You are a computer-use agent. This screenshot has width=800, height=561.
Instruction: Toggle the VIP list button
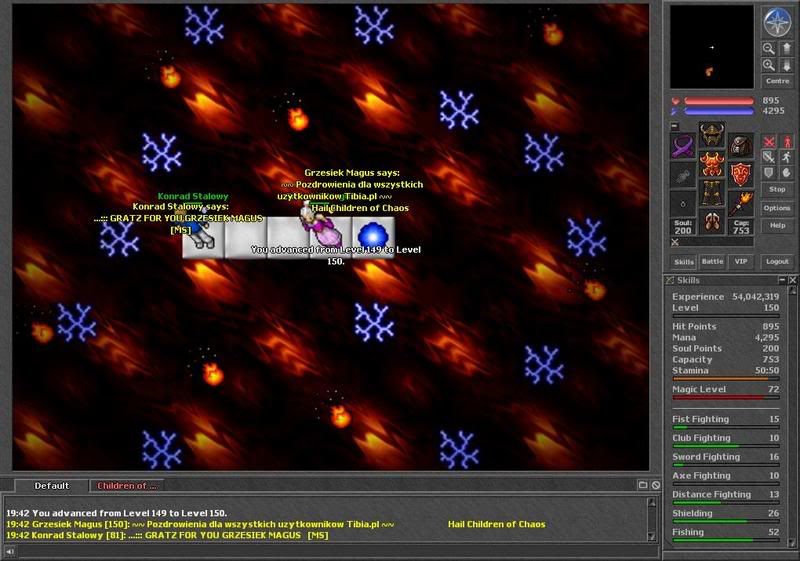click(x=741, y=261)
